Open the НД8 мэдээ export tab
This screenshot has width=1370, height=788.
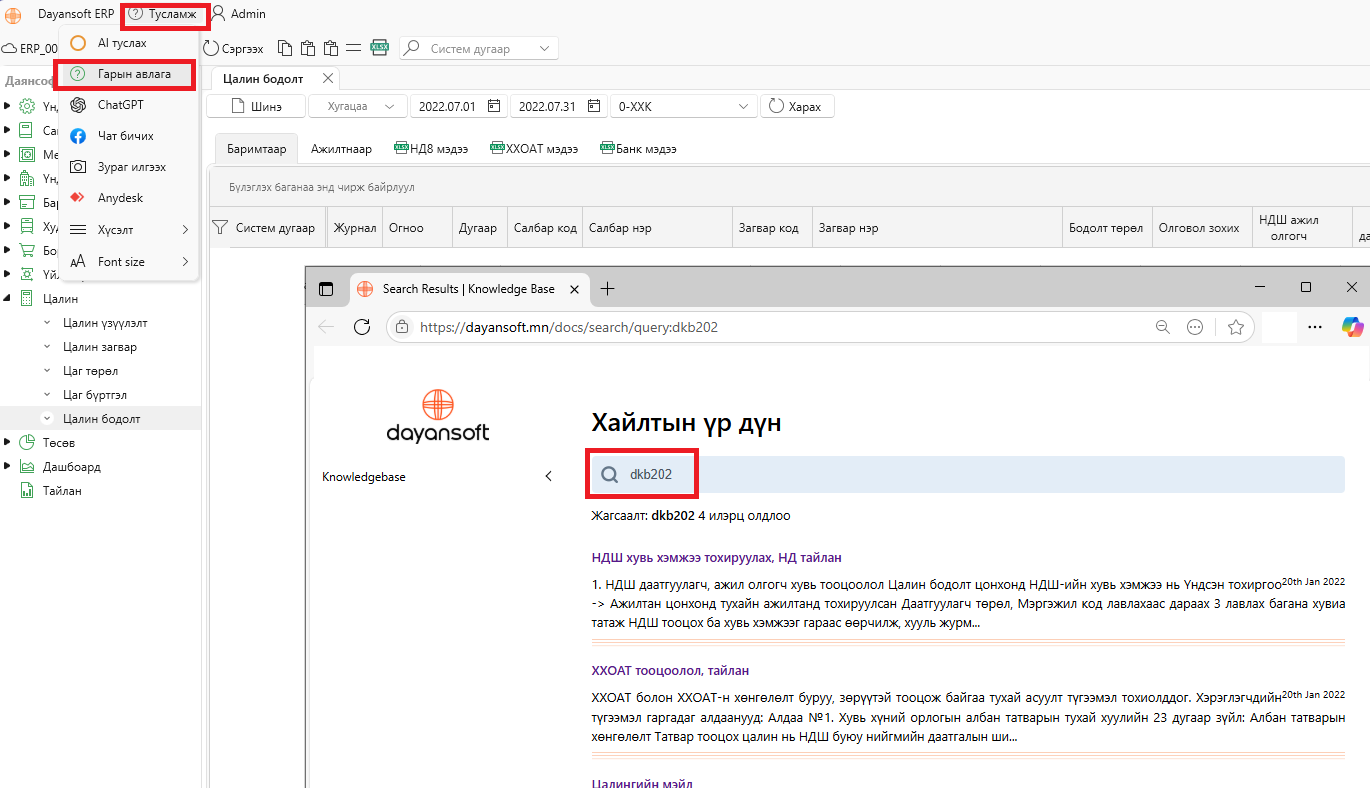pos(431,149)
